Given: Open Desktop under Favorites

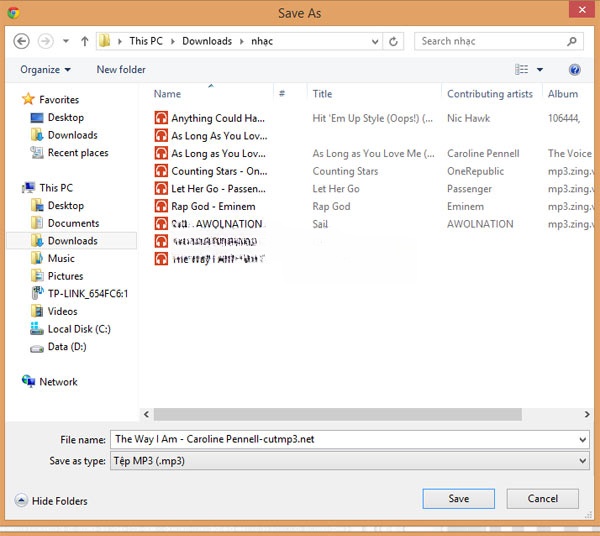Looking at the screenshot, I should (65, 117).
